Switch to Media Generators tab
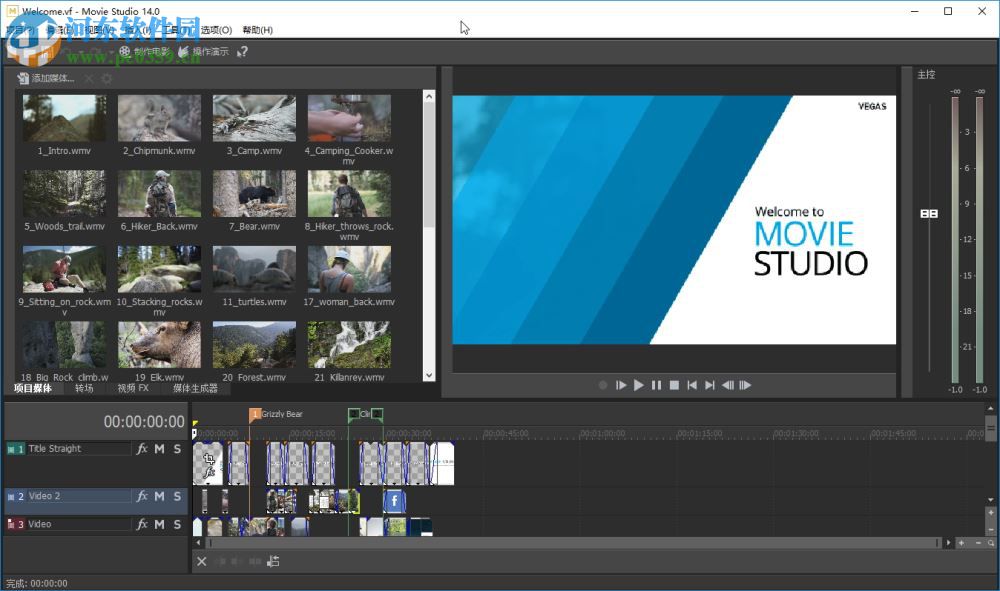The width and height of the screenshot is (1000, 591). click(x=195, y=388)
